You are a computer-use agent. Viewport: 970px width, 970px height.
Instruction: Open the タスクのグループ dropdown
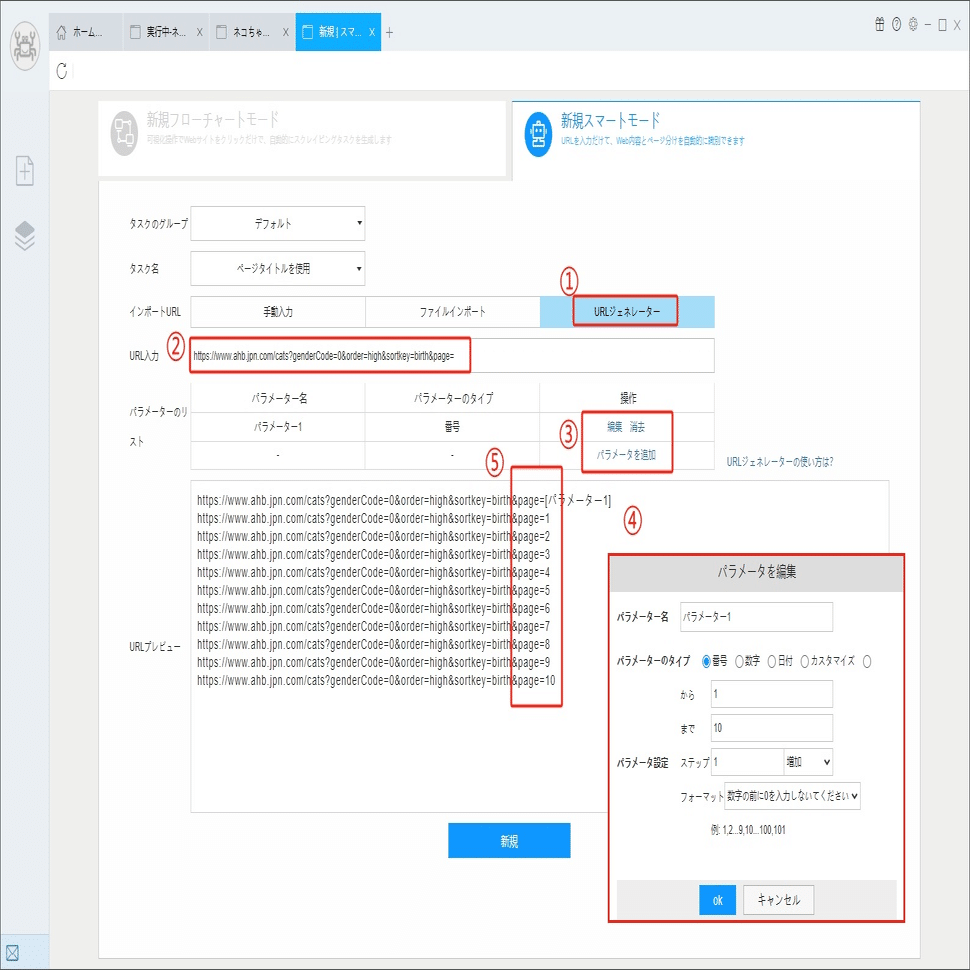pyautogui.click(x=278, y=223)
